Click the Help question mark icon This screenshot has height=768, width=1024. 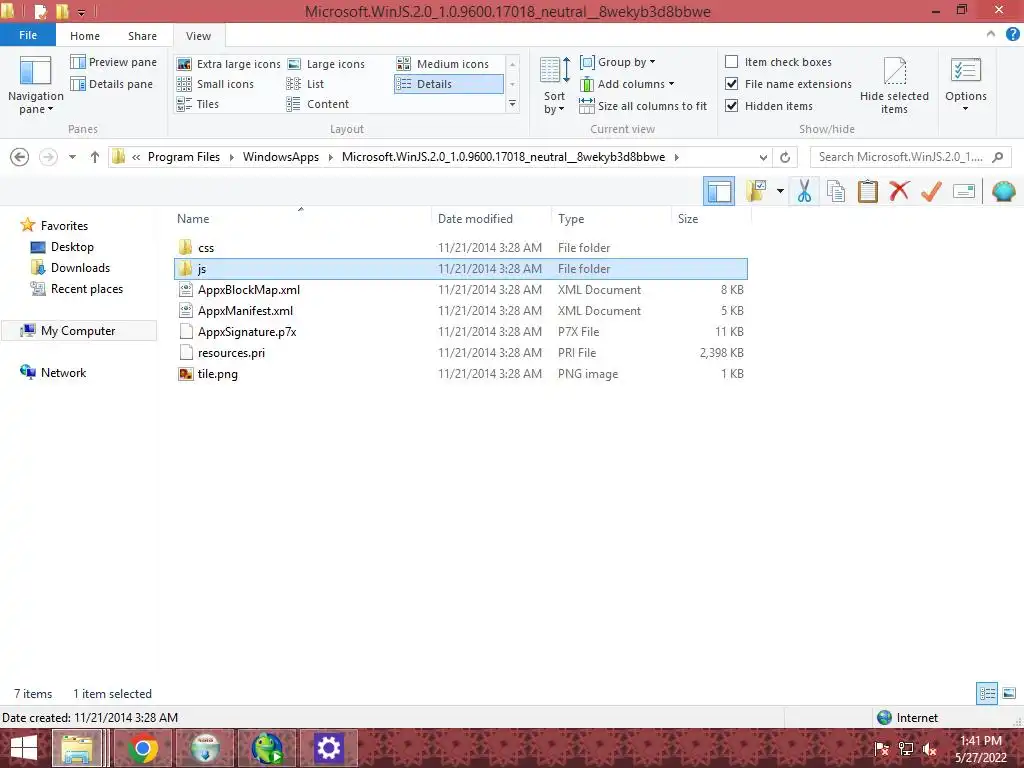(1012, 34)
